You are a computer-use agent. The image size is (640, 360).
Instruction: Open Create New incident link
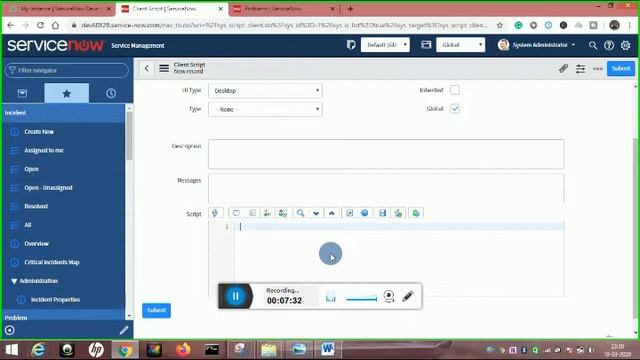pos(39,132)
